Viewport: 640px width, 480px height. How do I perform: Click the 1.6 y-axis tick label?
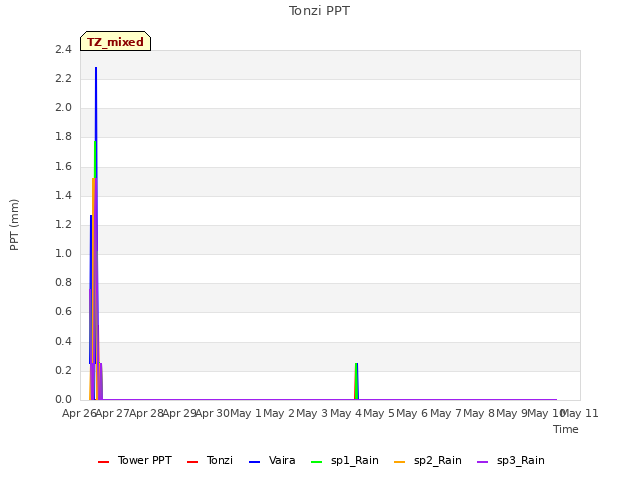(x=63, y=166)
